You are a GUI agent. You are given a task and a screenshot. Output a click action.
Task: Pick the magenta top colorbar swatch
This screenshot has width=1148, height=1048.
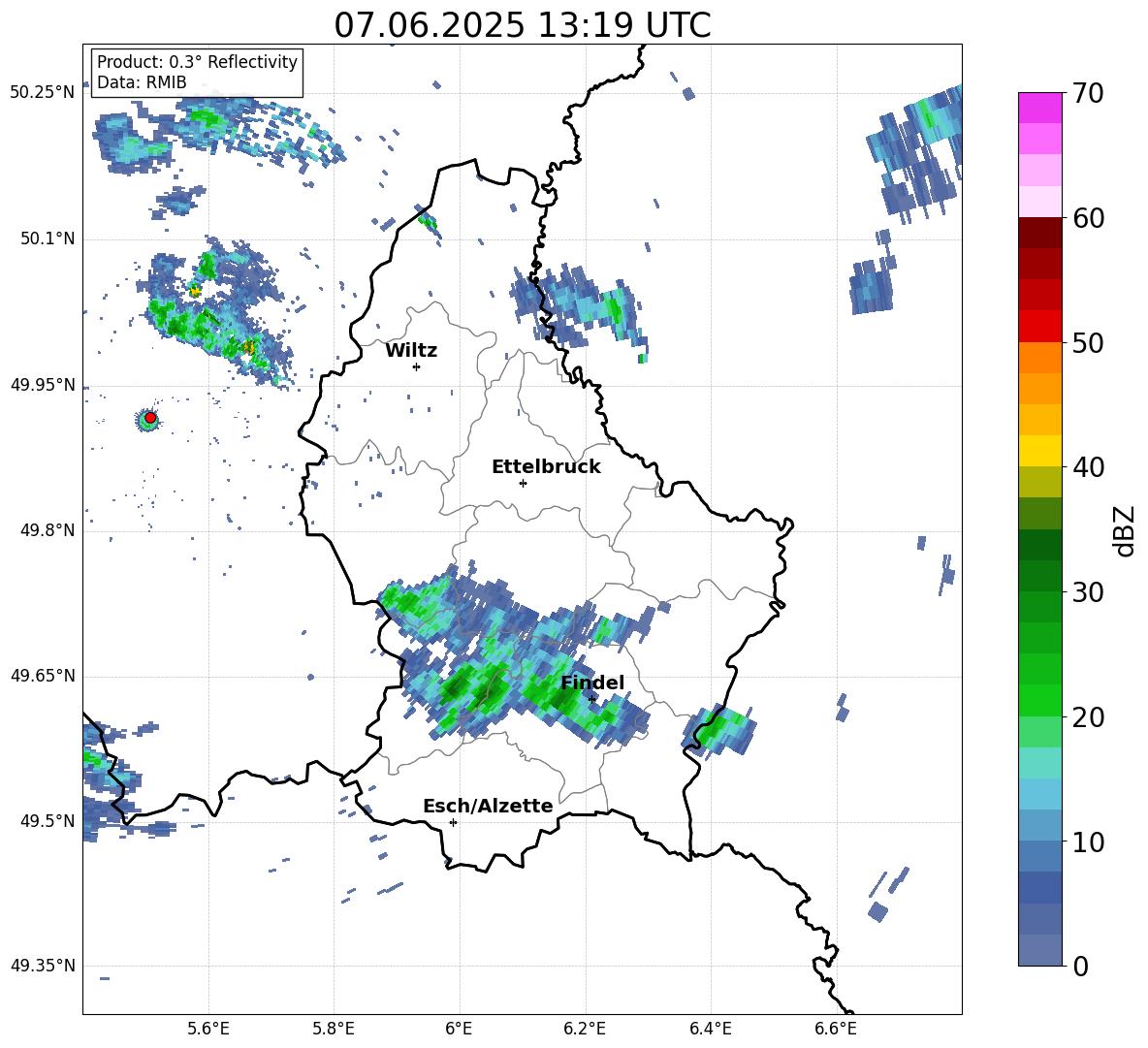click(1039, 108)
